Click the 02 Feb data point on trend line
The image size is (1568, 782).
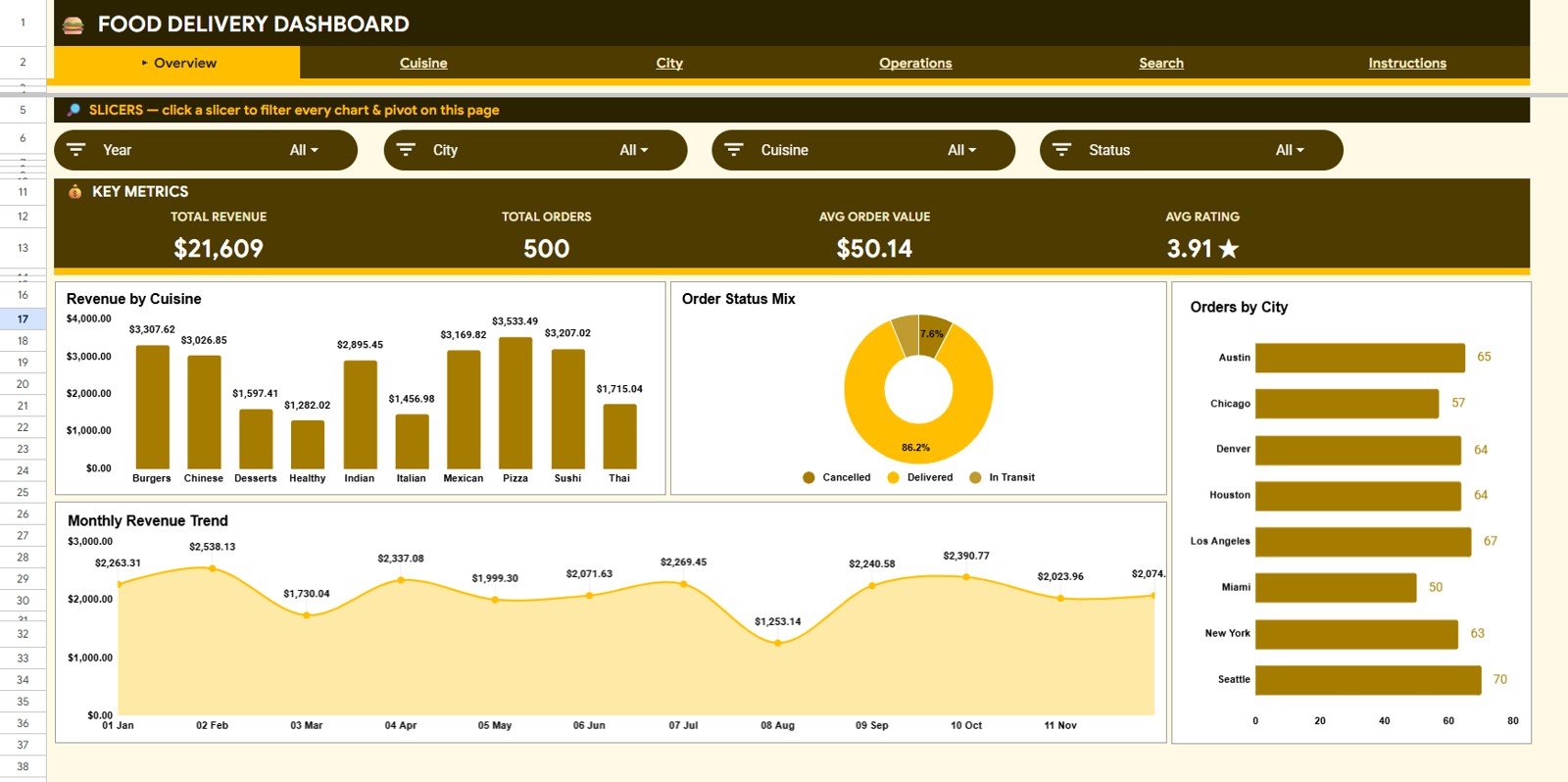click(x=212, y=568)
